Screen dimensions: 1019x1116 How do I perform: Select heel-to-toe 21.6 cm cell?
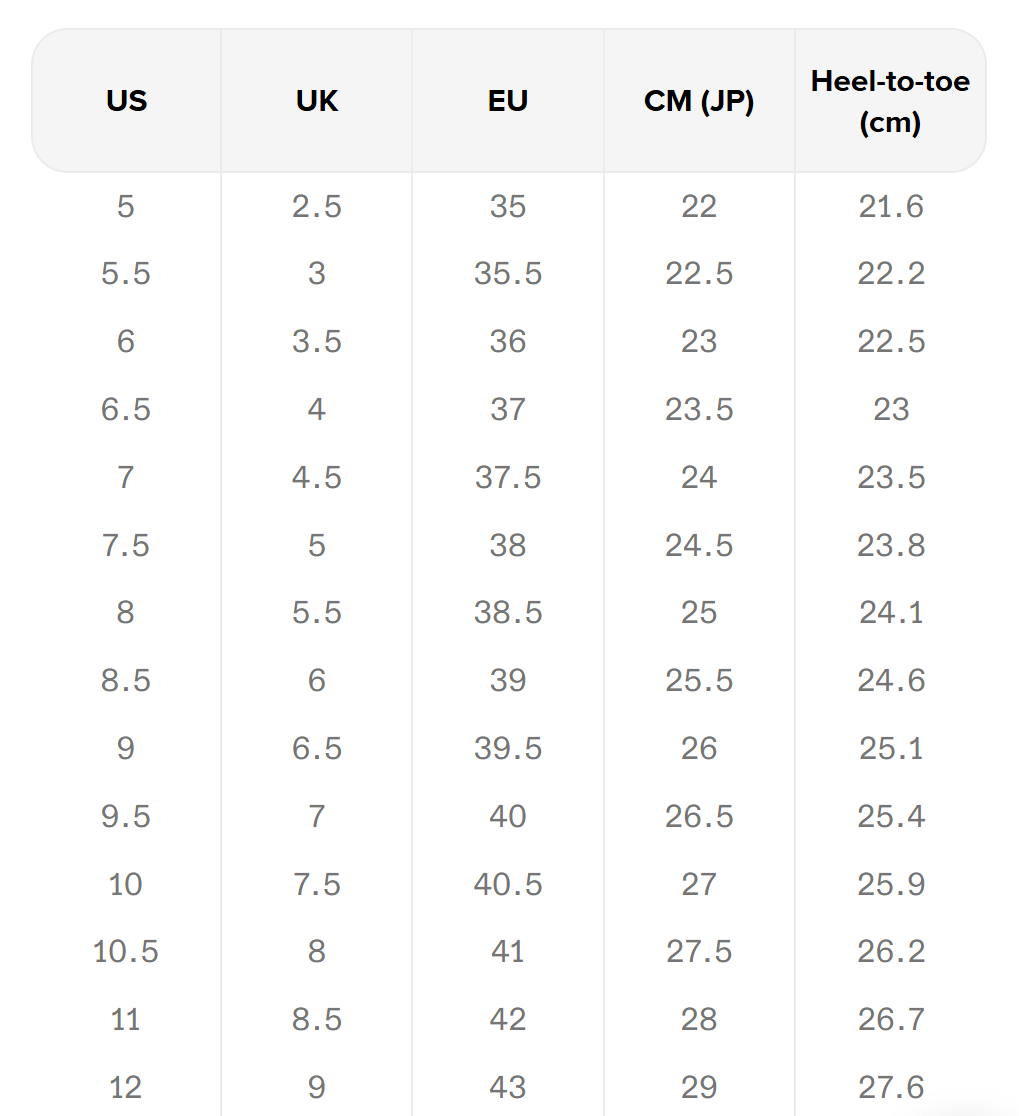890,207
